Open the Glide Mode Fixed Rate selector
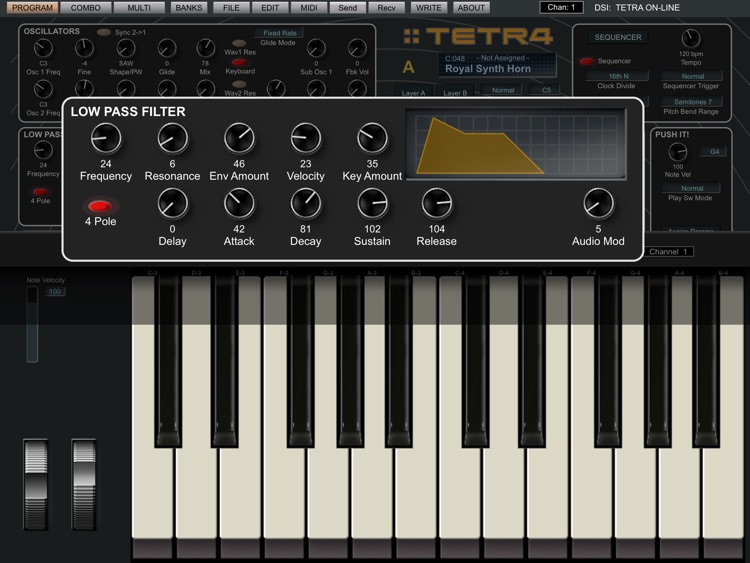Viewport: 750px width, 563px height. click(x=279, y=33)
